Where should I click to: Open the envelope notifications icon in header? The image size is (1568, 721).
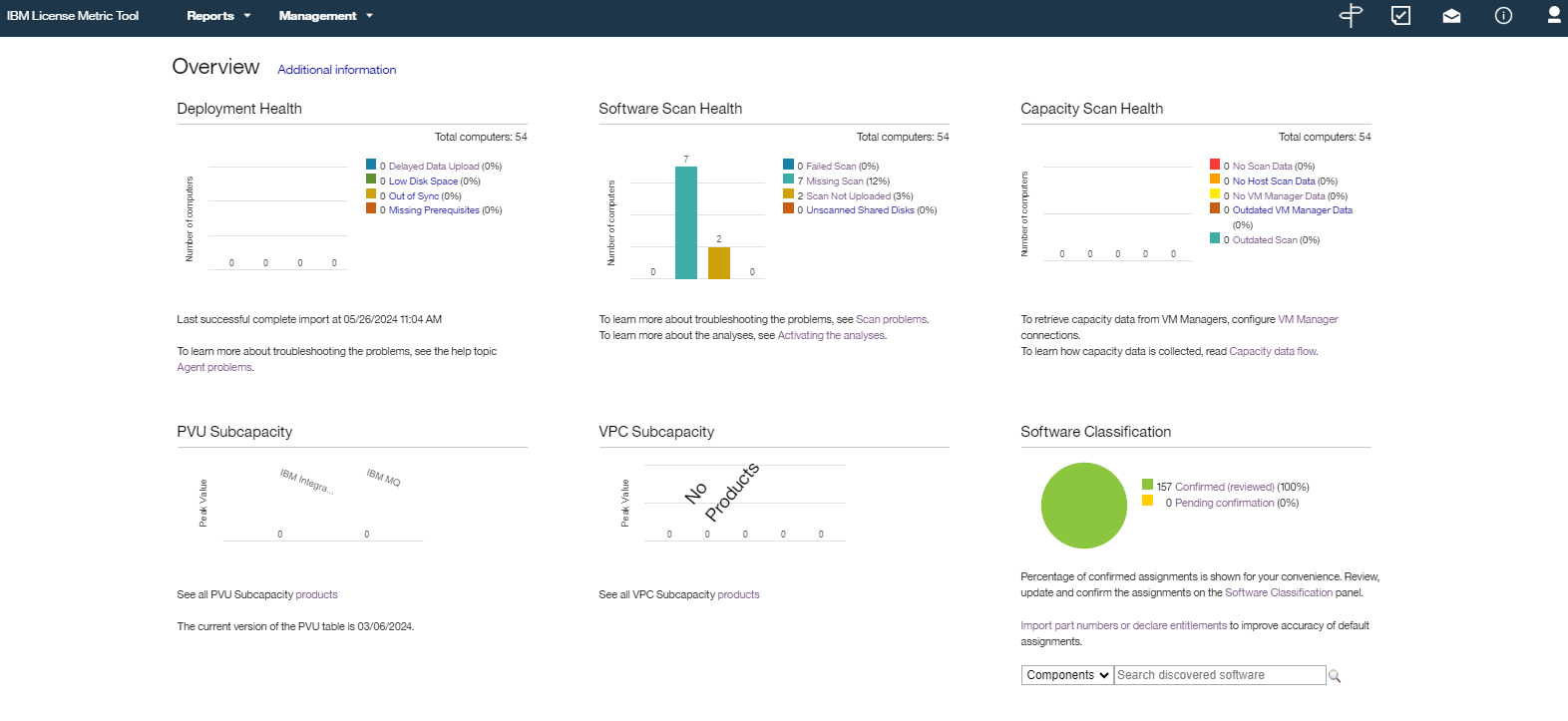click(x=1452, y=16)
